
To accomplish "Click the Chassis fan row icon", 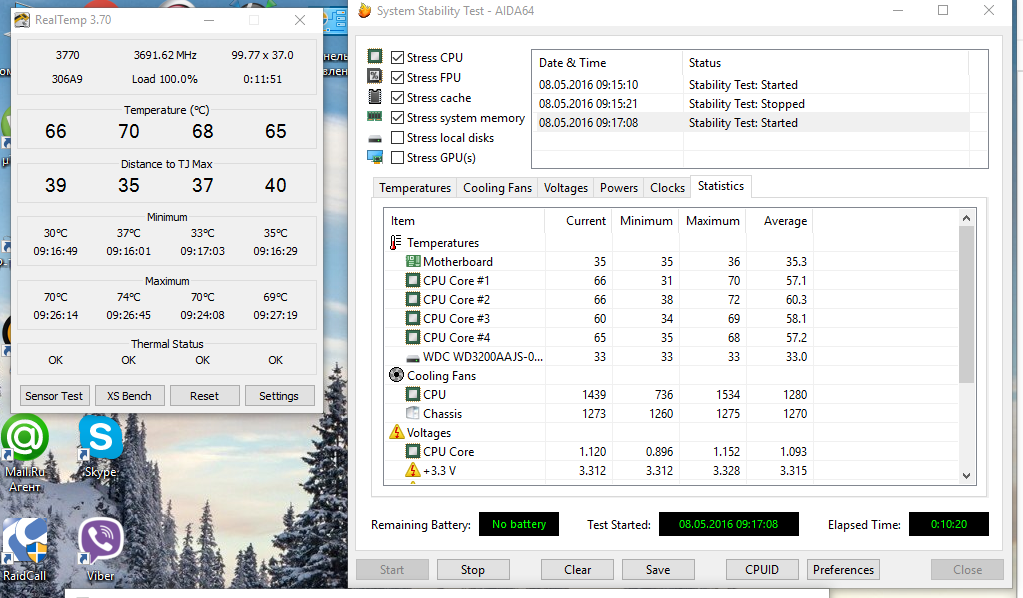I will click(413, 413).
